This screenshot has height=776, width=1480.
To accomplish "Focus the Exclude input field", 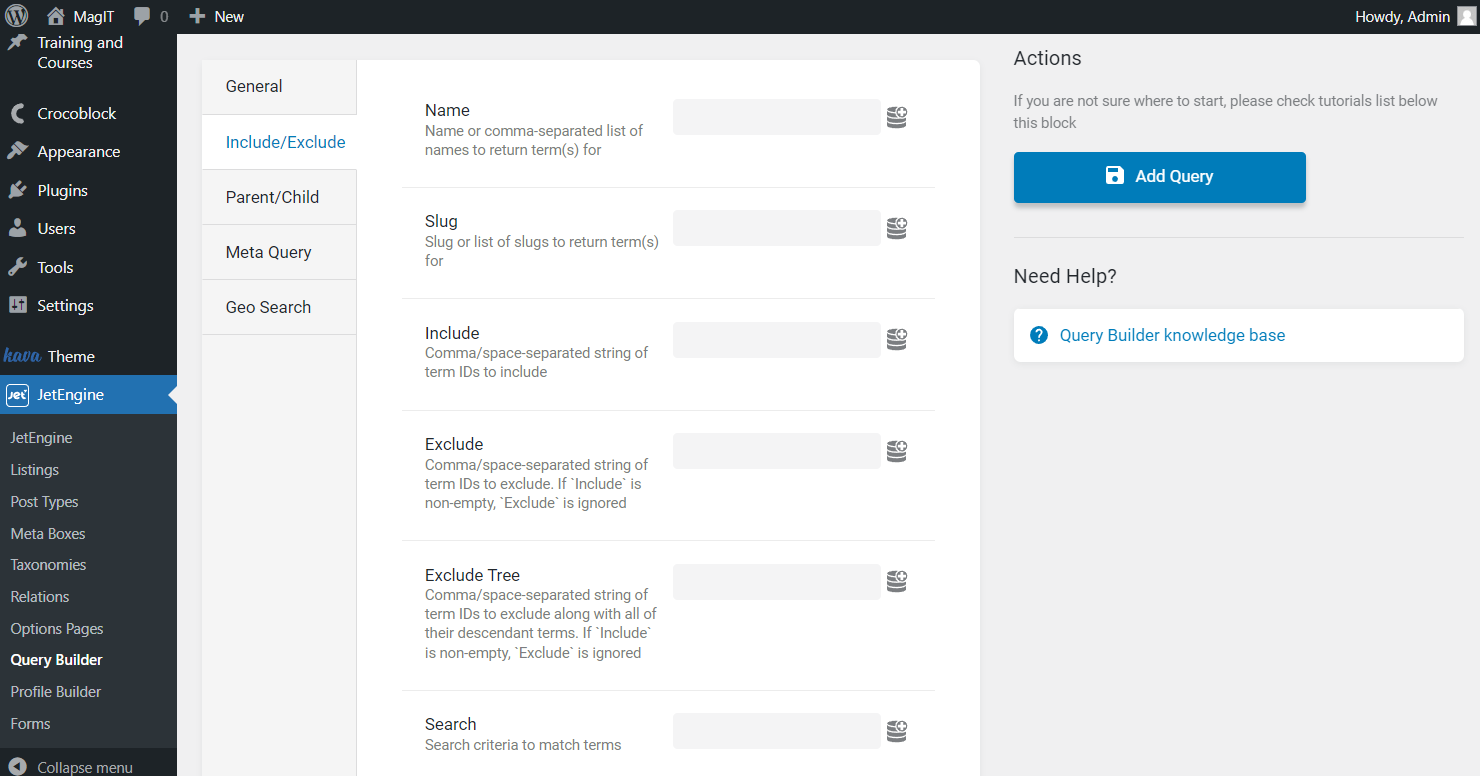I will (777, 451).
